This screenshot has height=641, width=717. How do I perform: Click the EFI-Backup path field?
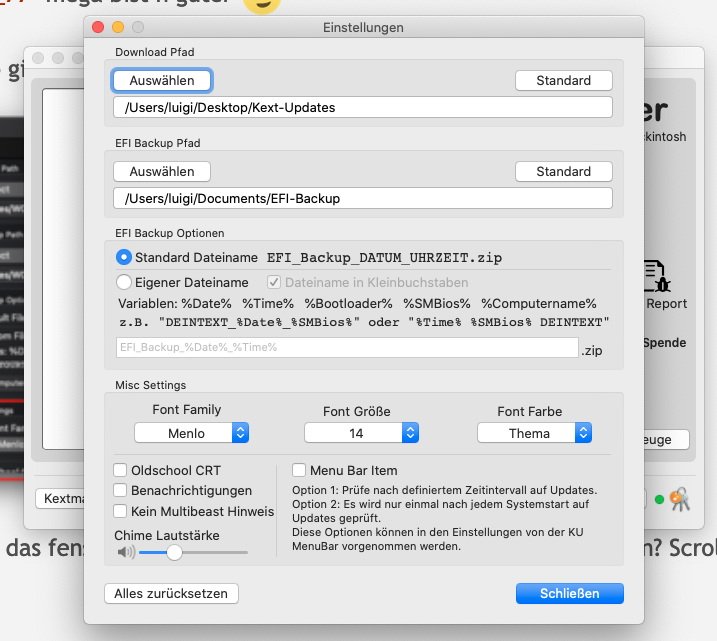363,198
